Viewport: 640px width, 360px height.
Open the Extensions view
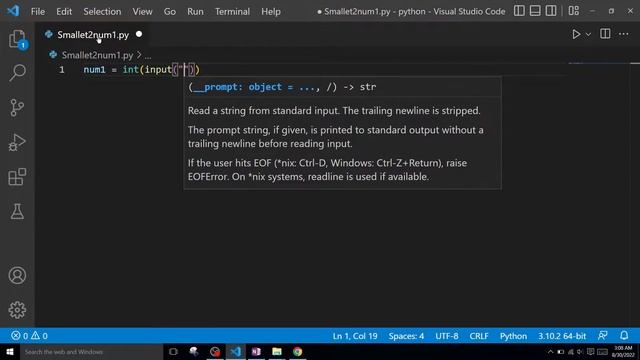[17, 177]
